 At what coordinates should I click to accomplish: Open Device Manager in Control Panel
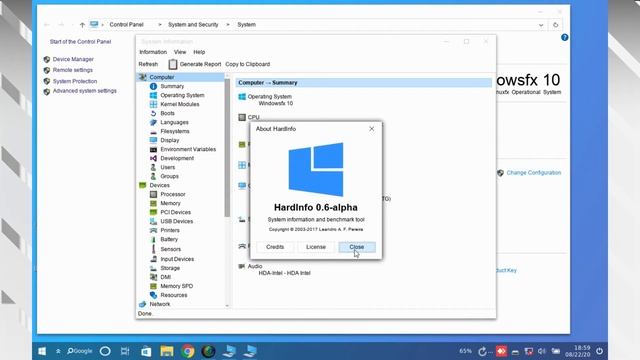[x=73, y=59]
